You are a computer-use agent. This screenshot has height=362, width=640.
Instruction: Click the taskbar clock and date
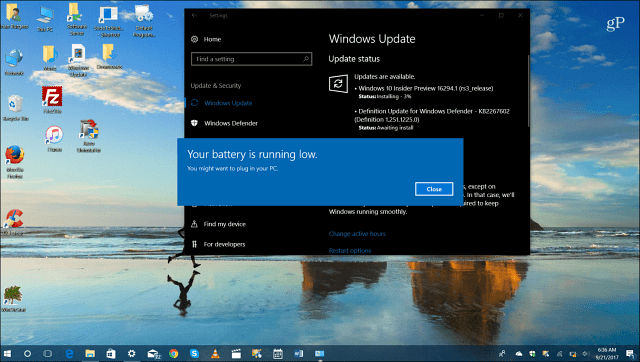607,353
